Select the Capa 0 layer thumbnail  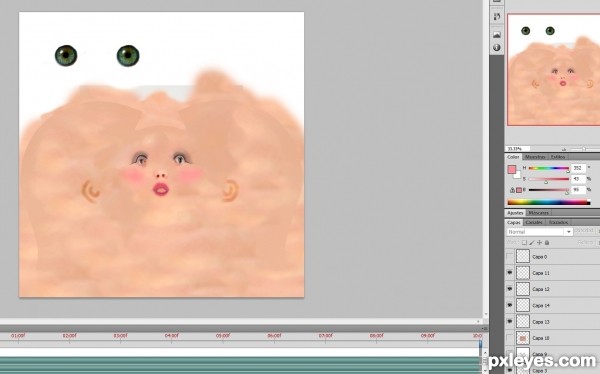click(523, 256)
